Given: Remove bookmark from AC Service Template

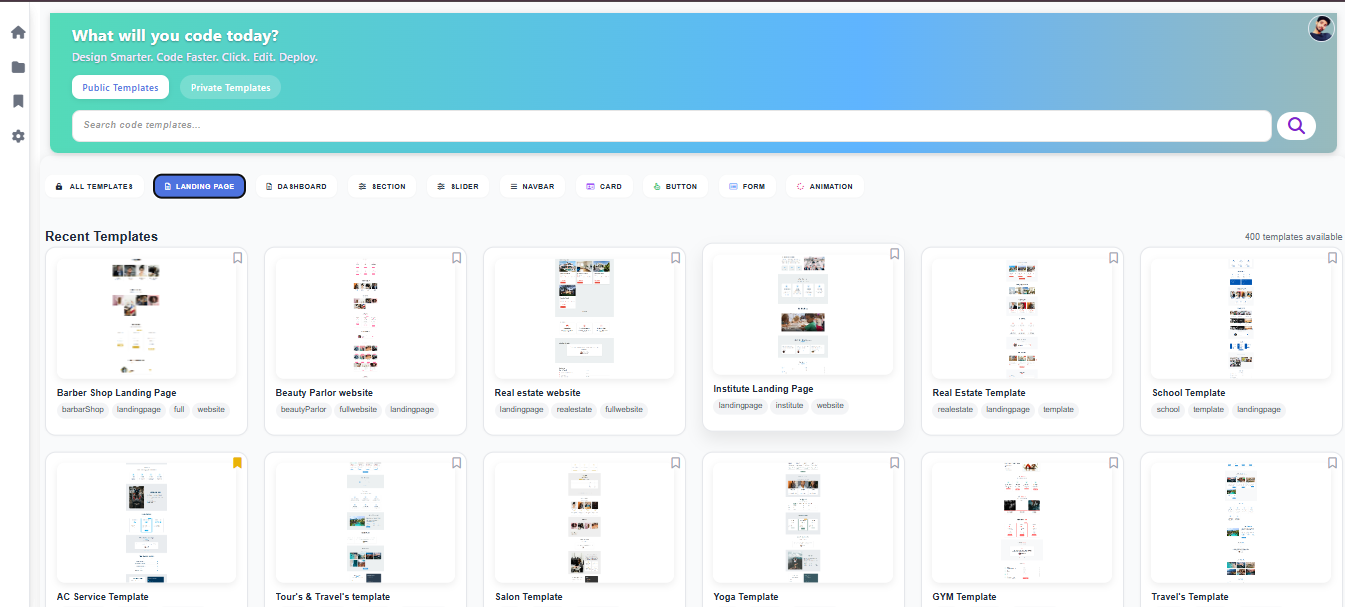Looking at the screenshot, I should pos(238,463).
